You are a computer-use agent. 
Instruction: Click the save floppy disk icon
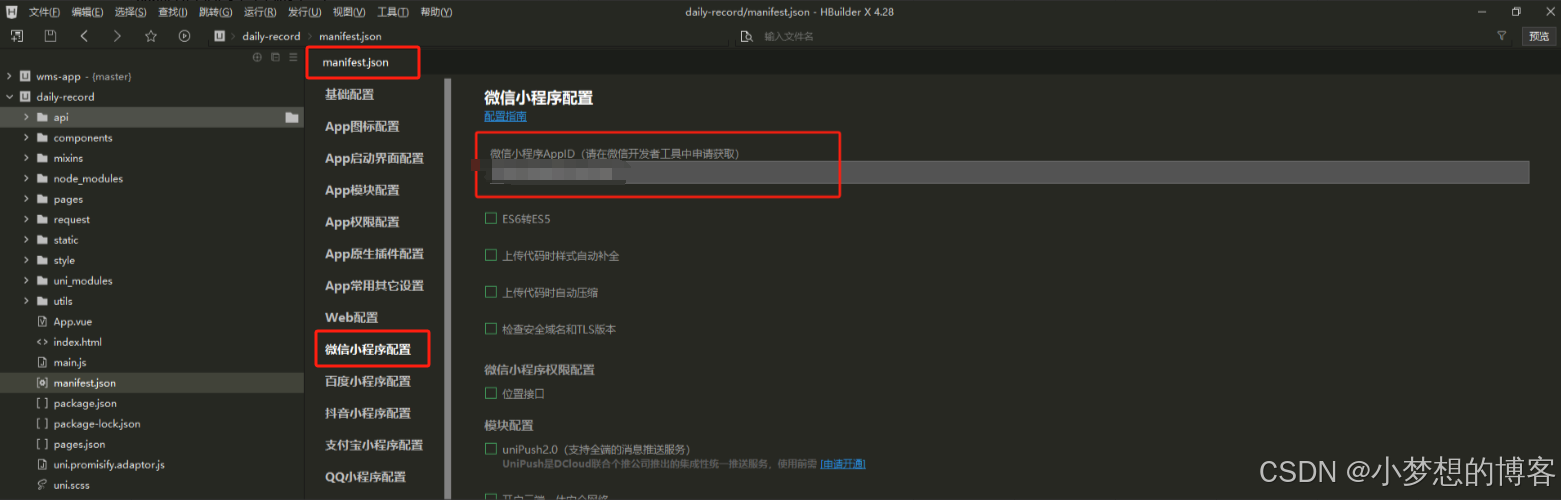pyautogui.click(x=50, y=36)
